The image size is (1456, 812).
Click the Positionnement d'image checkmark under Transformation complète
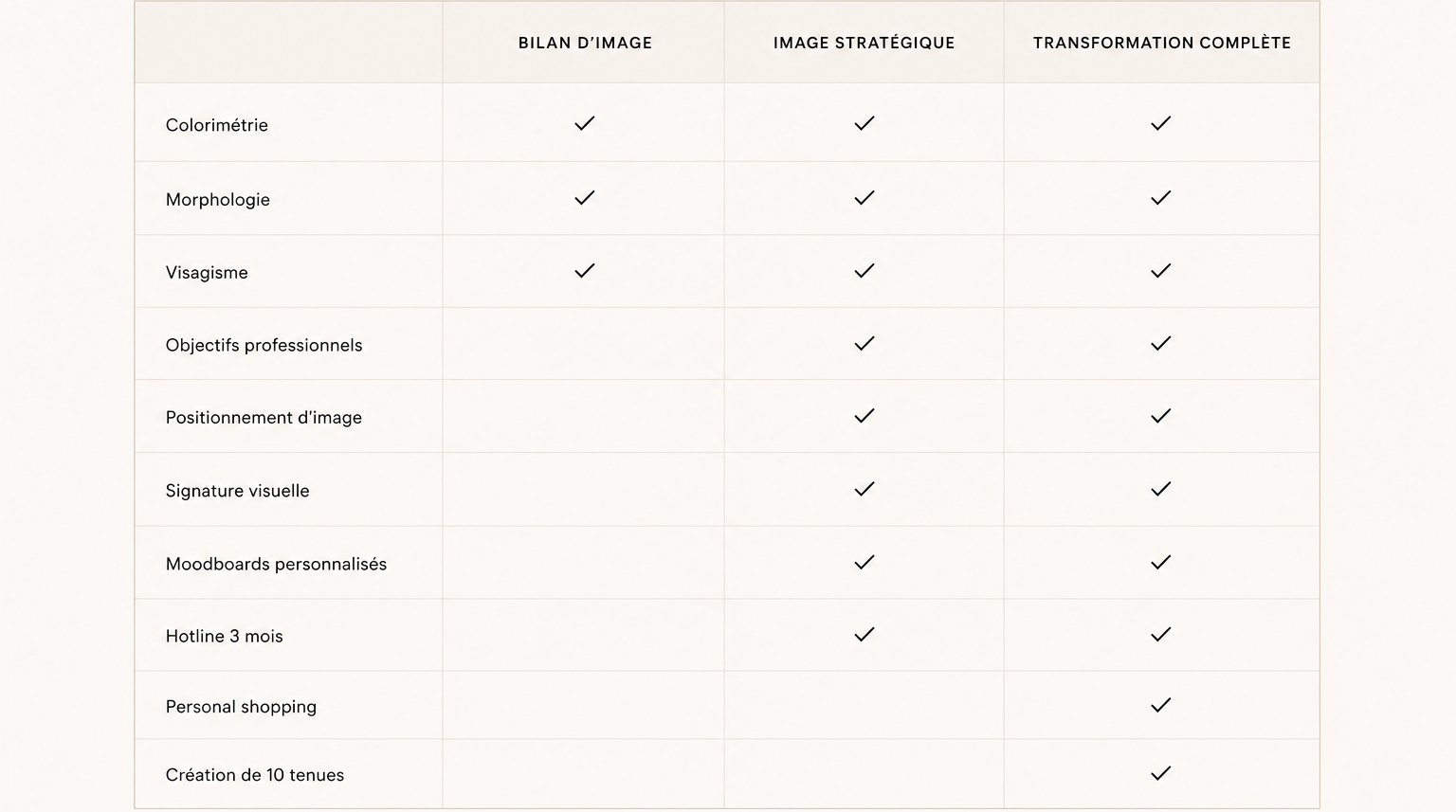click(x=1161, y=416)
